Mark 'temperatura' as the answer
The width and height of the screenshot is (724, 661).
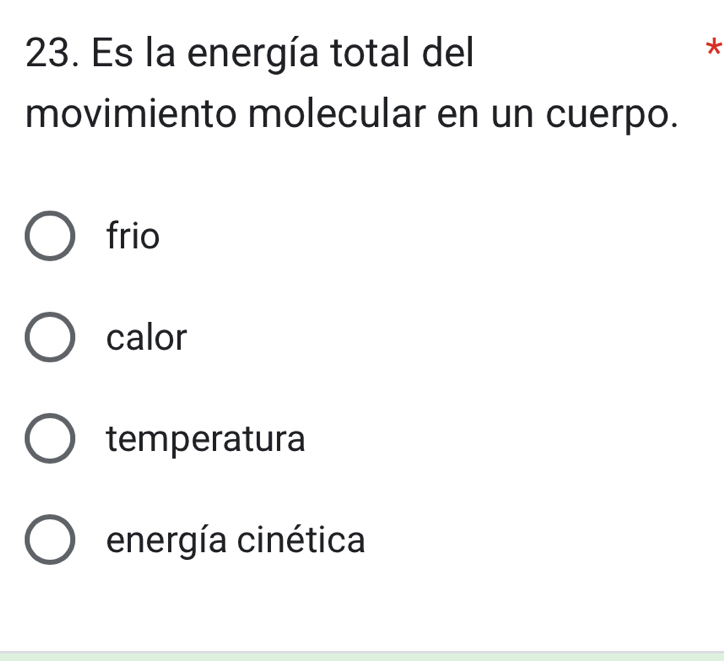[49, 440]
